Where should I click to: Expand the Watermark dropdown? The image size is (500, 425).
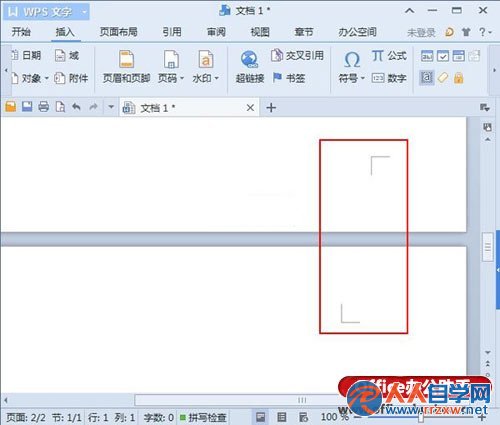(x=217, y=78)
